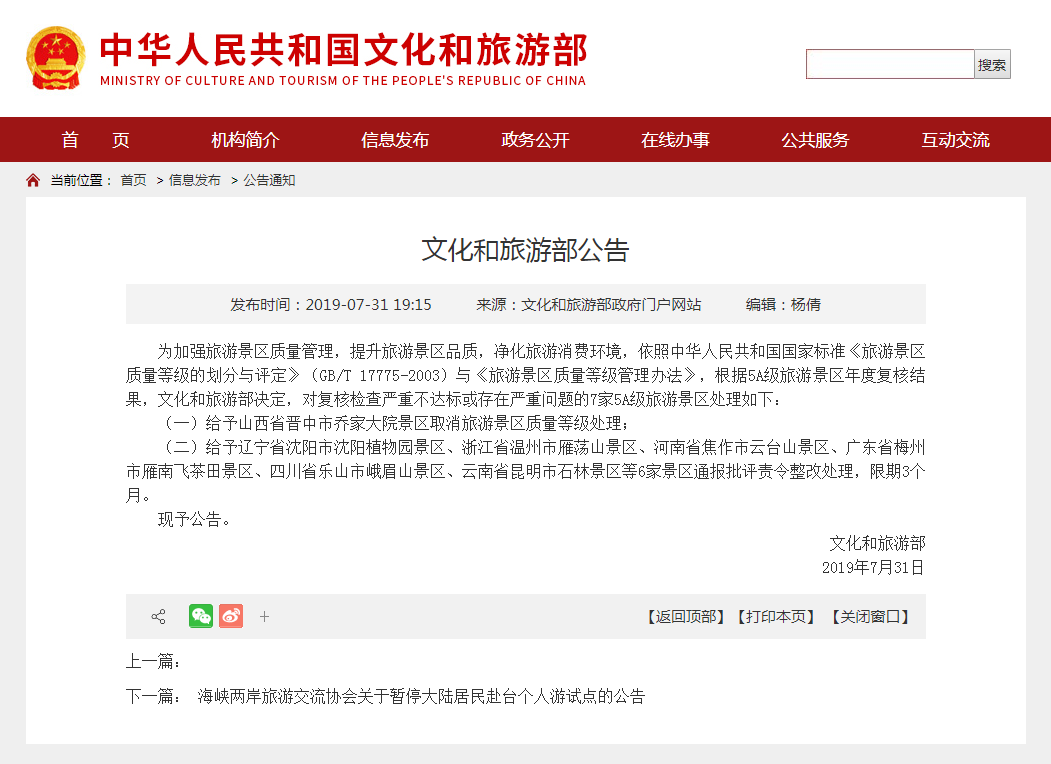1051x764 pixels.
Task: Click 返回顶部 link
Action: [x=686, y=617]
